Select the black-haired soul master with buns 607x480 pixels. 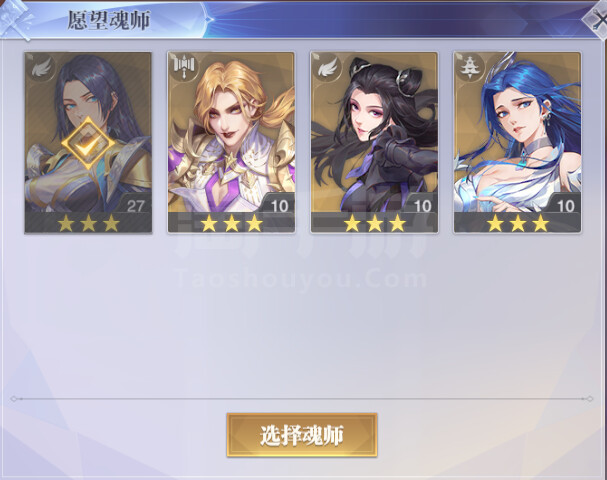pyautogui.click(x=374, y=142)
